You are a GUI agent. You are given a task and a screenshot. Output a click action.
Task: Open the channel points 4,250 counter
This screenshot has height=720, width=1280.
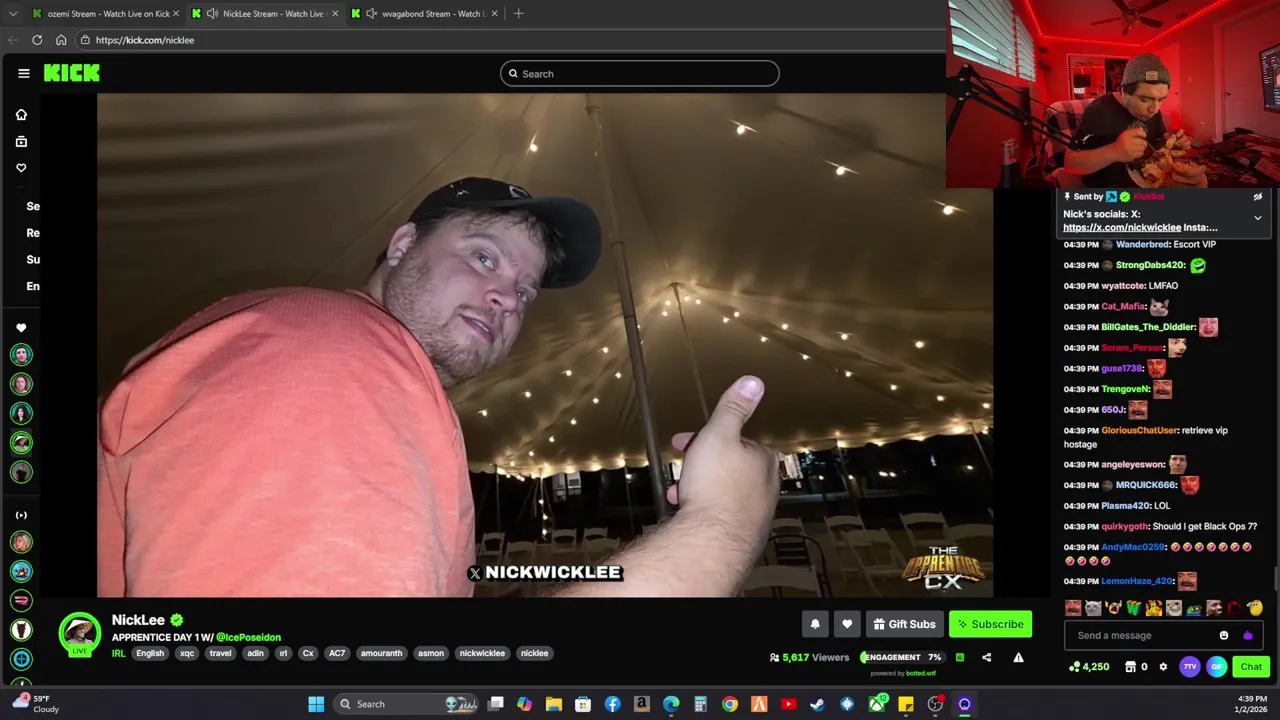pyautogui.click(x=1089, y=667)
